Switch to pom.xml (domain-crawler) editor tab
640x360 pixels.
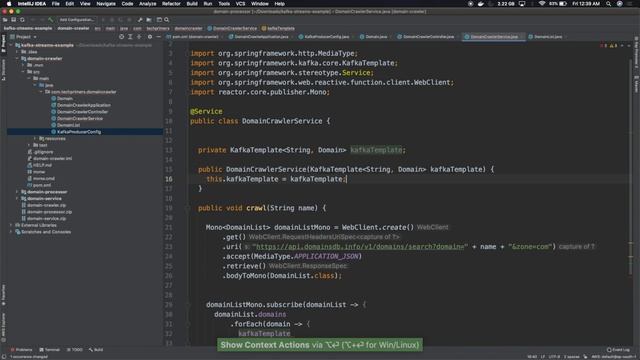(x=195, y=37)
